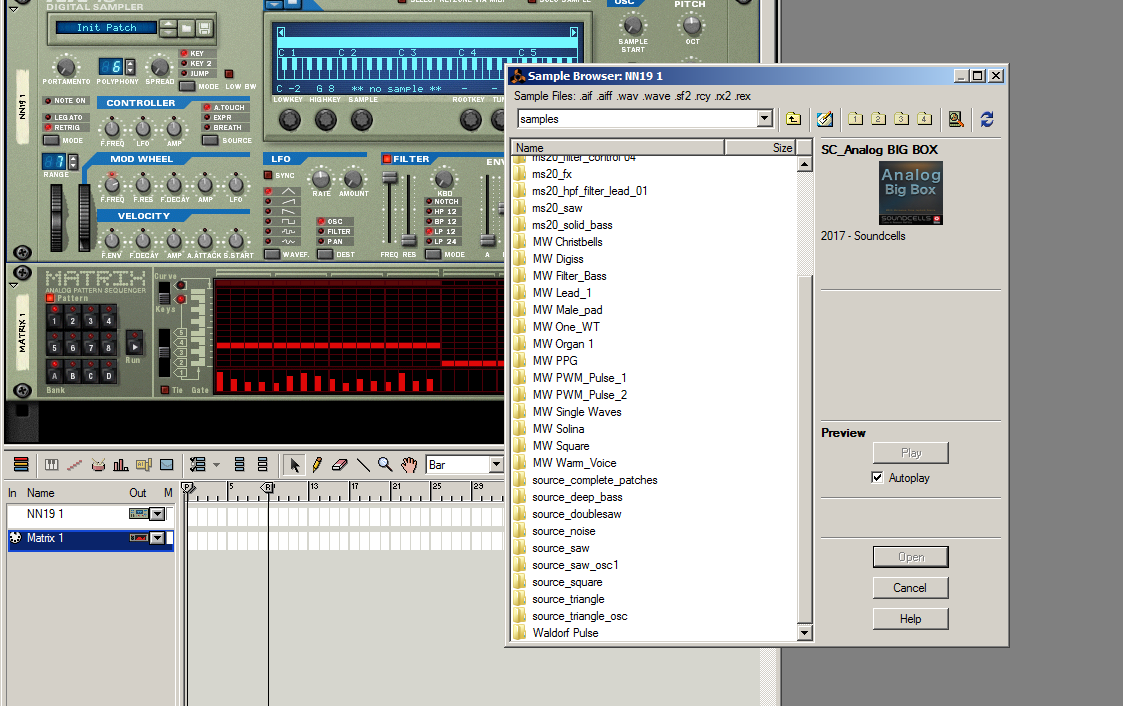Toggle the NN19 Low BW button
The width and height of the screenshot is (1123, 706).
[x=229, y=74]
